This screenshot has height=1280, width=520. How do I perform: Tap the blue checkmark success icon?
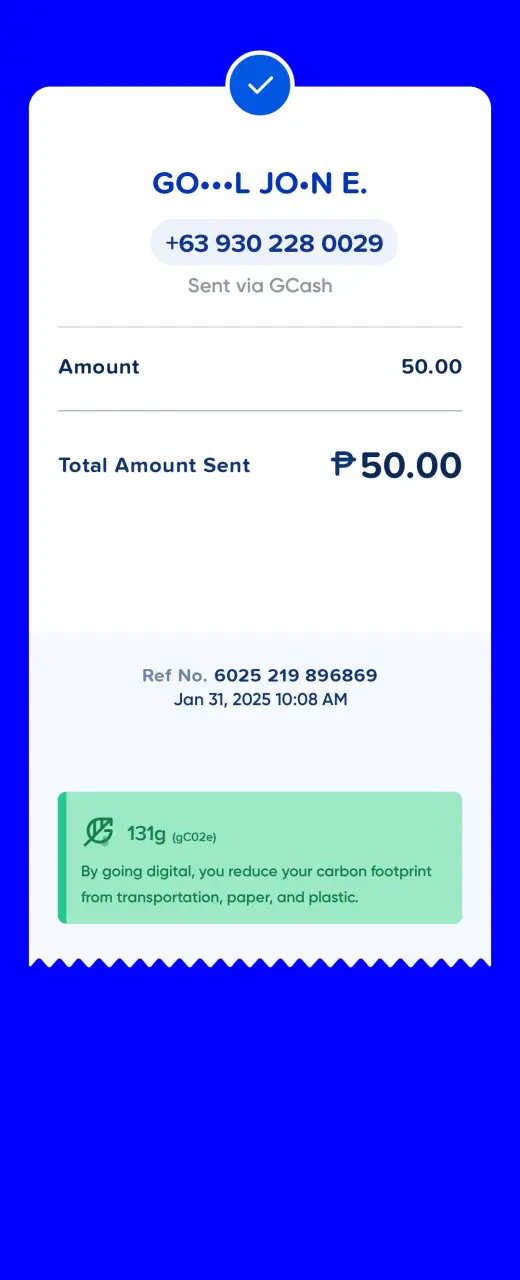(x=260, y=85)
